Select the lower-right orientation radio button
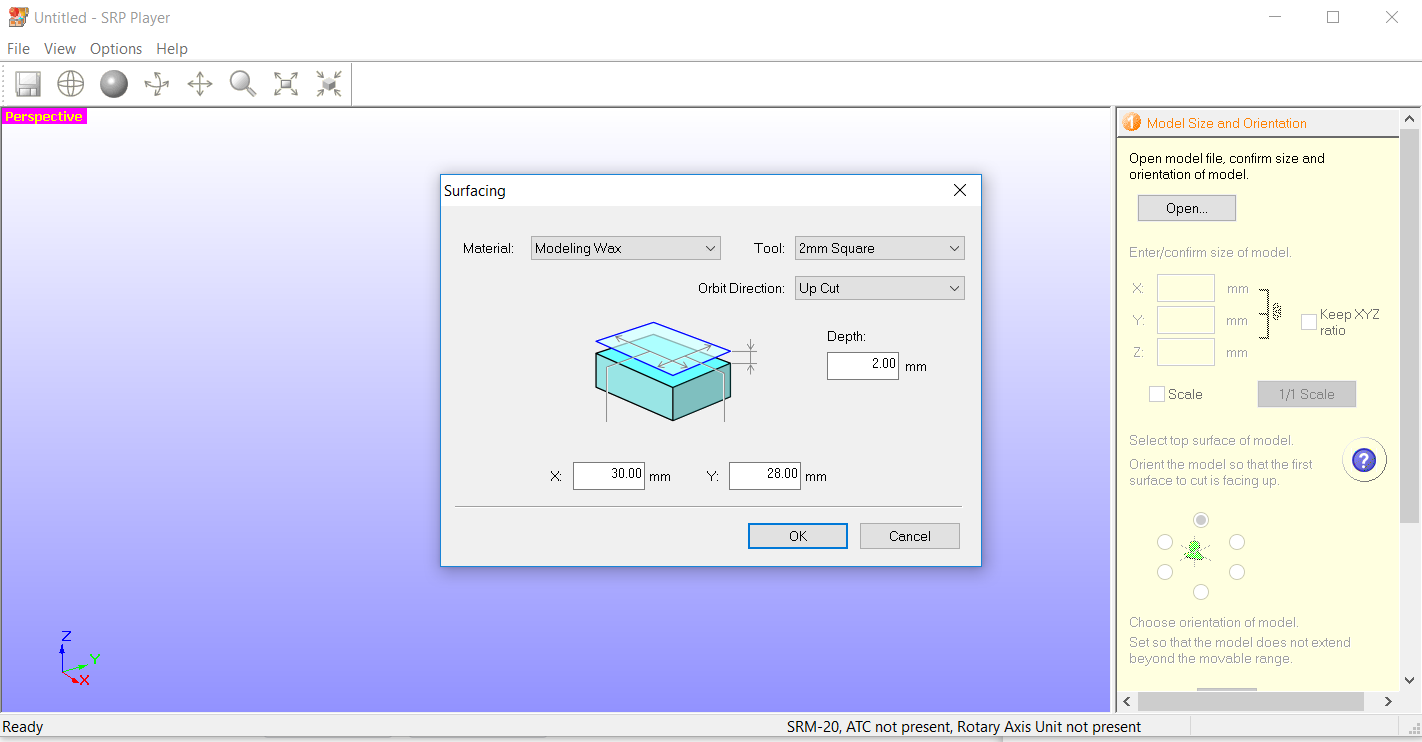 pyautogui.click(x=1237, y=572)
